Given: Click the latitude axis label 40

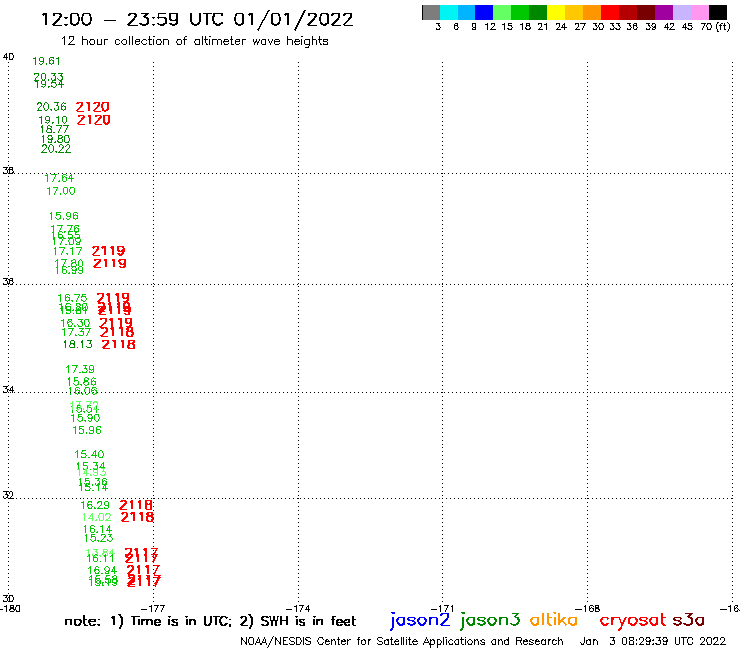Looking at the screenshot, I should (x=8, y=57).
